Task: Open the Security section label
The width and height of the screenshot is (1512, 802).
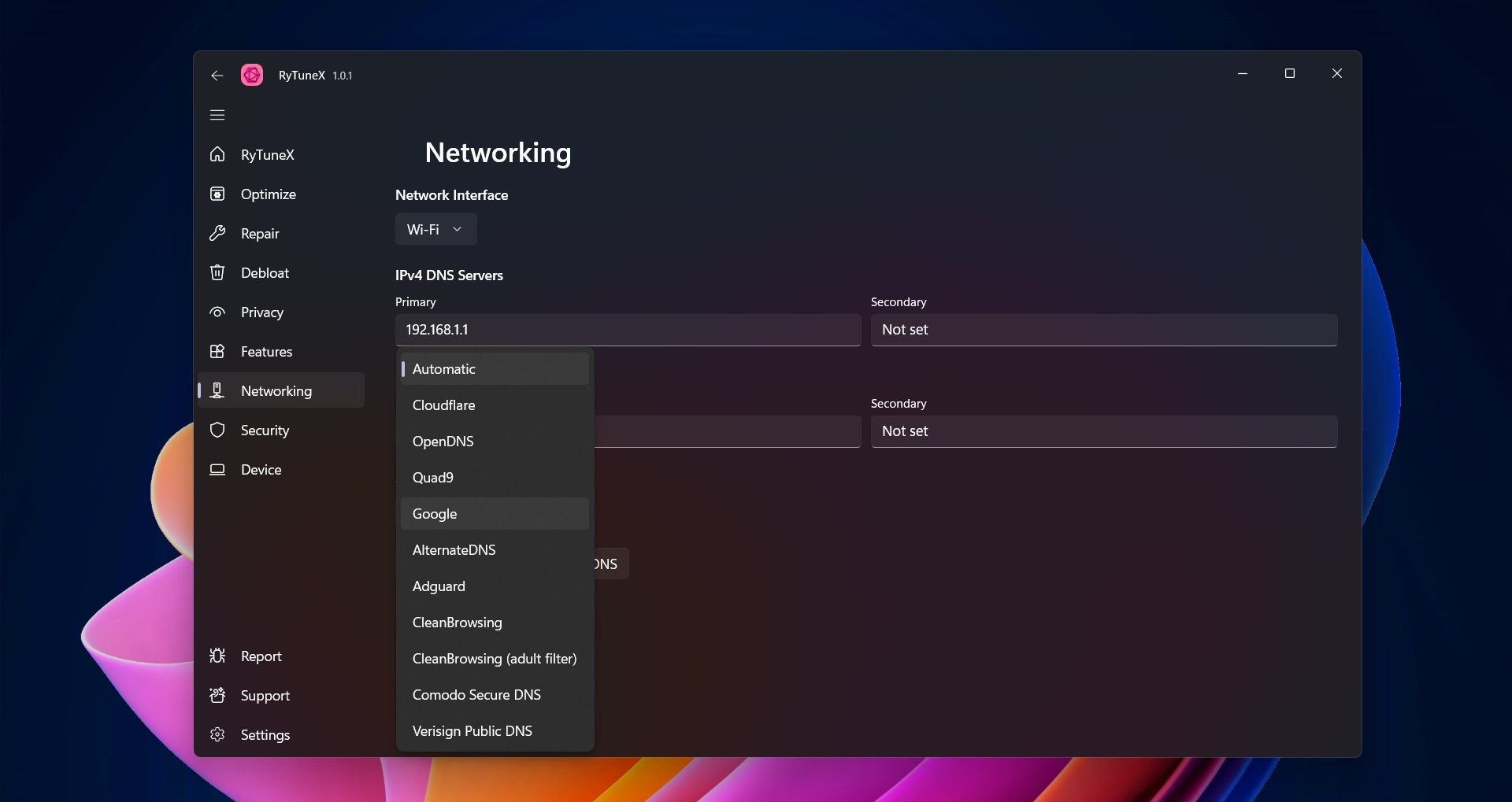Action: point(265,430)
